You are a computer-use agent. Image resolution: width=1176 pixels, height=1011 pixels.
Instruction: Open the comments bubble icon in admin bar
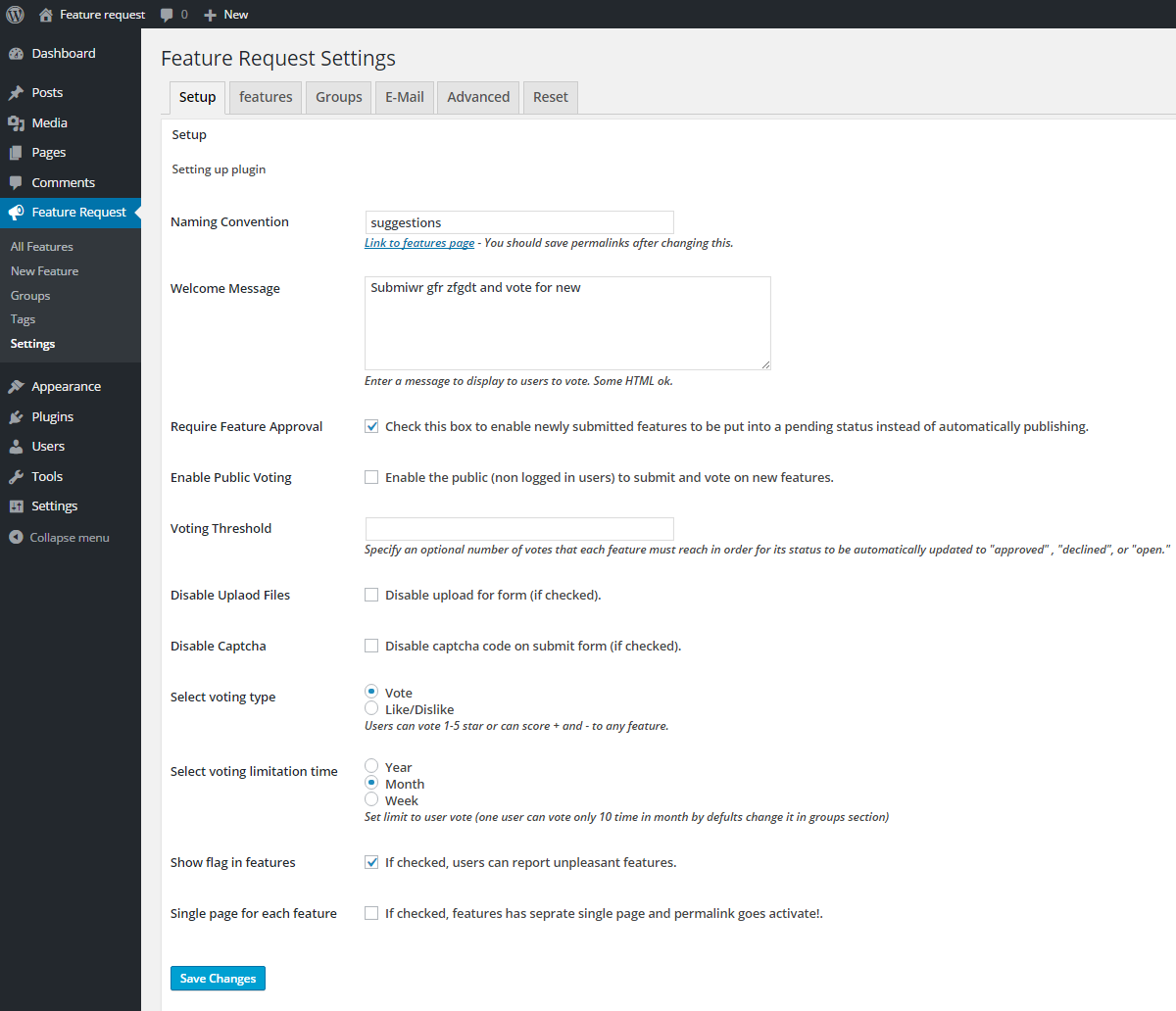coord(167,15)
